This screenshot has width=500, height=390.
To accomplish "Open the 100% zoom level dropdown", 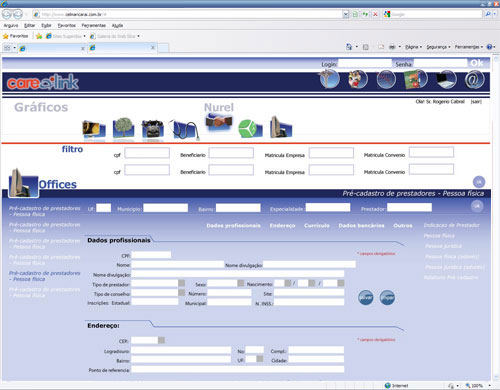I will point(490,385).
